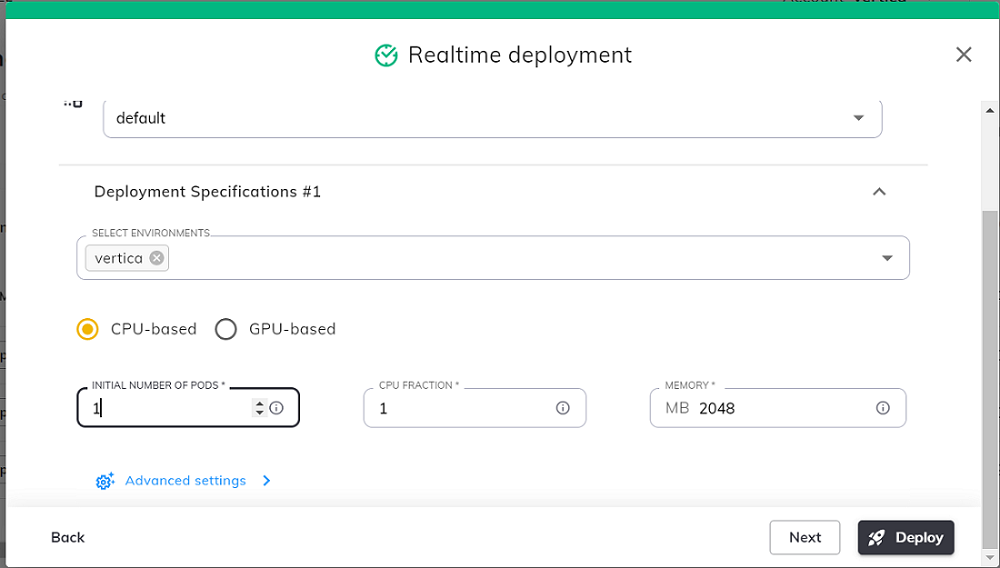
Task: Click the Initial Number of Pods field
Action: tap(188, 407)
